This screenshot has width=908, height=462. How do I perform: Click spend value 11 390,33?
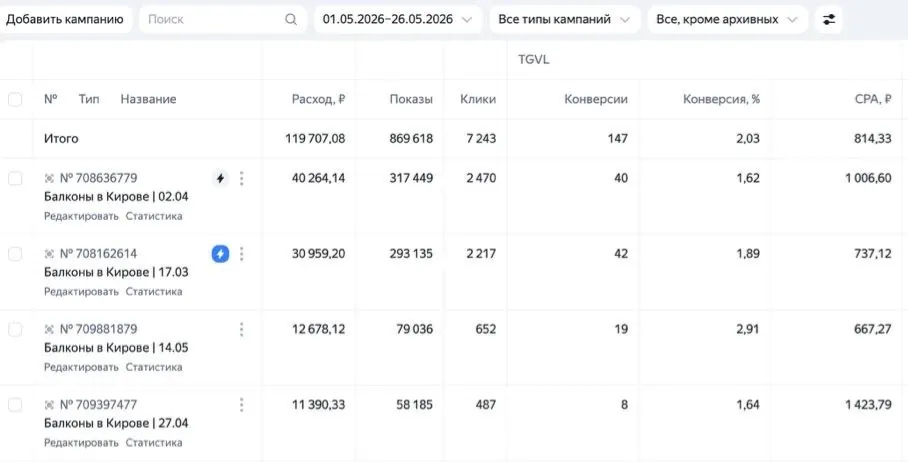[318, 405]
